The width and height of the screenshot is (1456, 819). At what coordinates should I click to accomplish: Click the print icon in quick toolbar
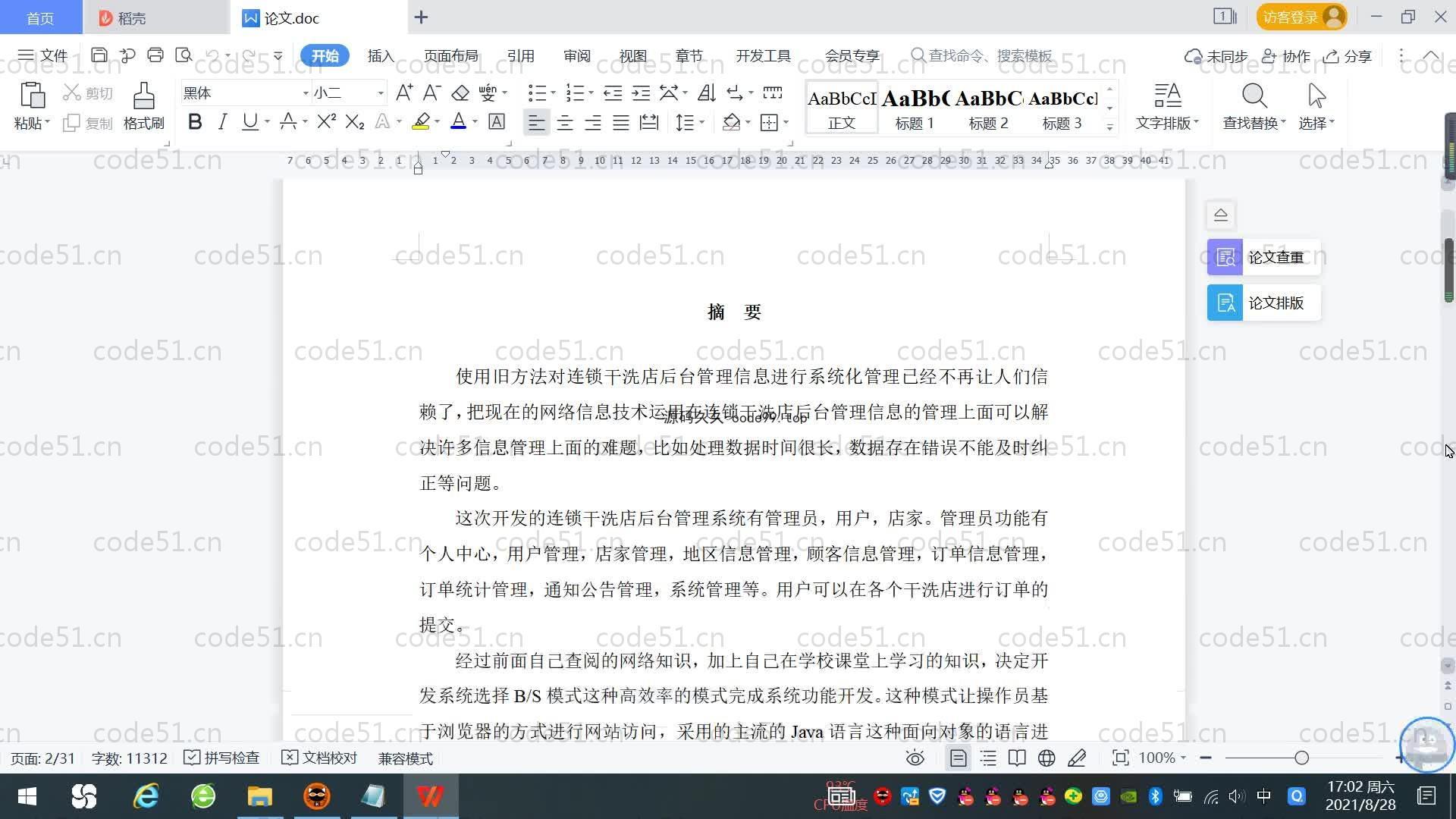click(x=155, y=55)
